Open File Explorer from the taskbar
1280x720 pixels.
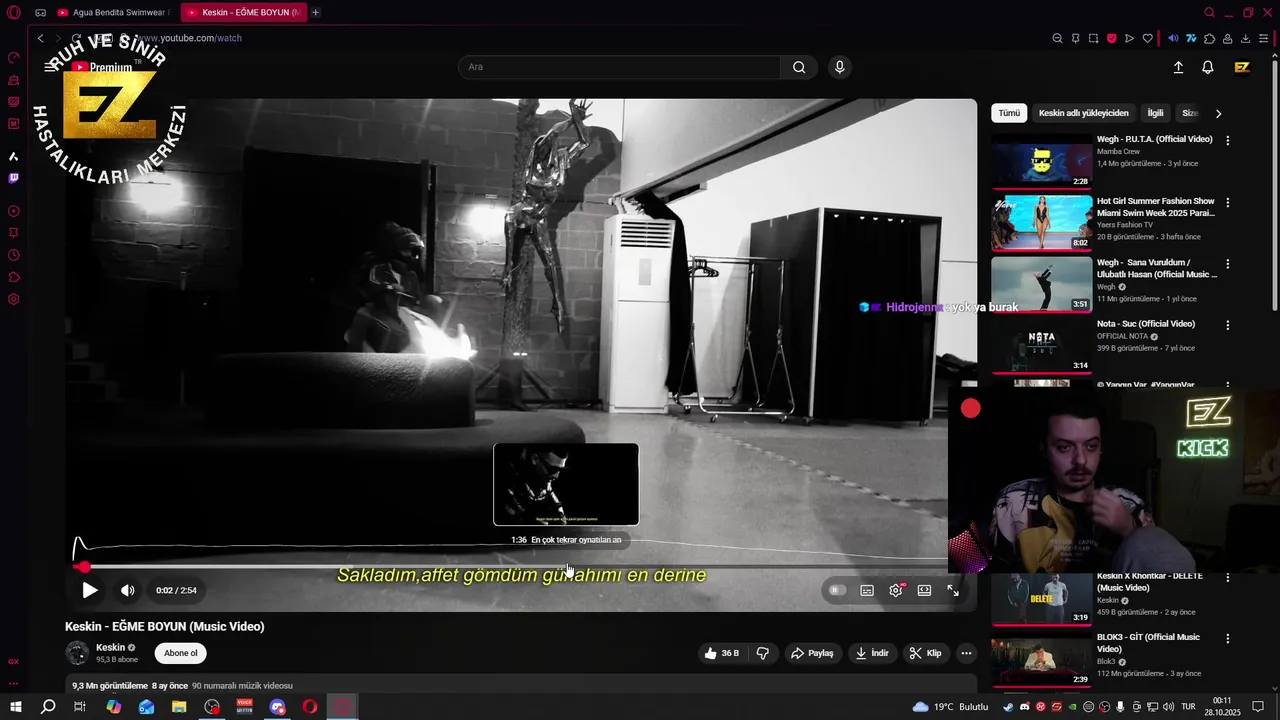pos(179,707)
